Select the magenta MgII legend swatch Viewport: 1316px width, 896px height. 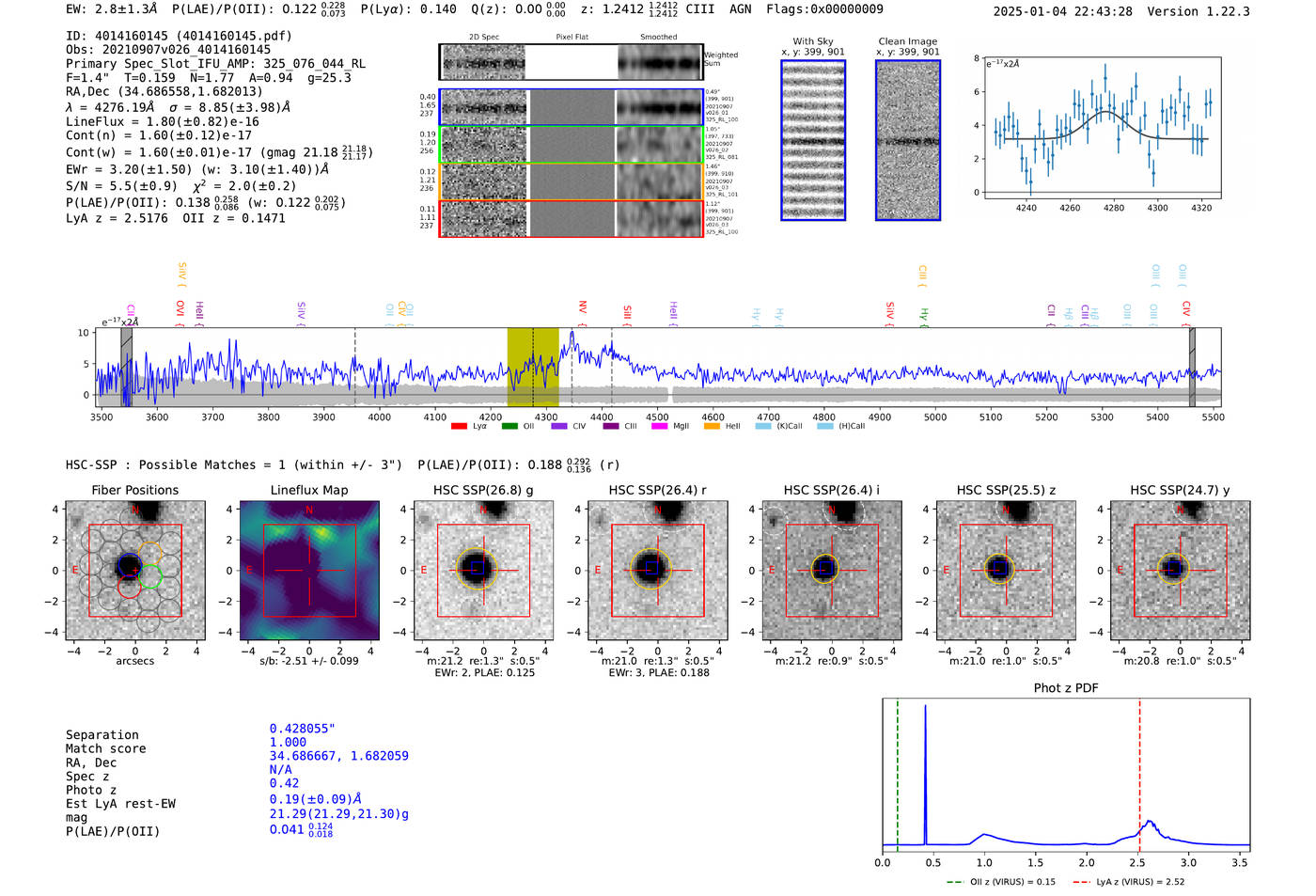coord(659,427)
